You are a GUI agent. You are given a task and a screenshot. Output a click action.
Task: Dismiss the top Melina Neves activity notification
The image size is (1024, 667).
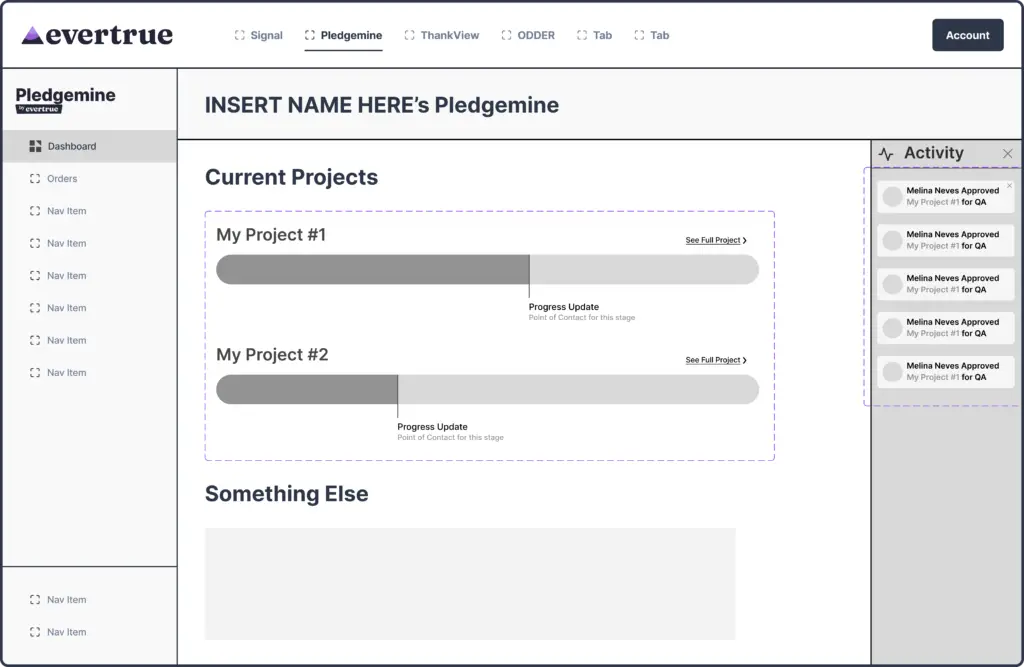tap(1010, 186)
